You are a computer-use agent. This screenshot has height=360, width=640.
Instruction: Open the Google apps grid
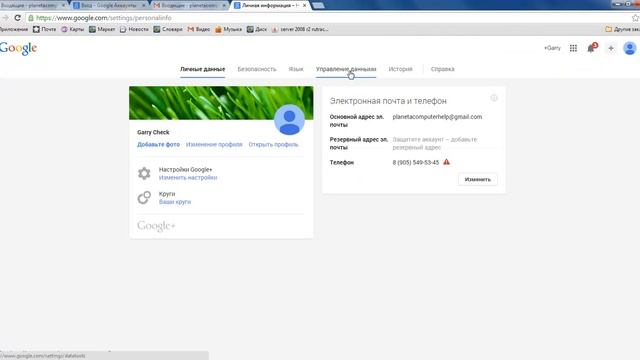[x=573, y=48]
